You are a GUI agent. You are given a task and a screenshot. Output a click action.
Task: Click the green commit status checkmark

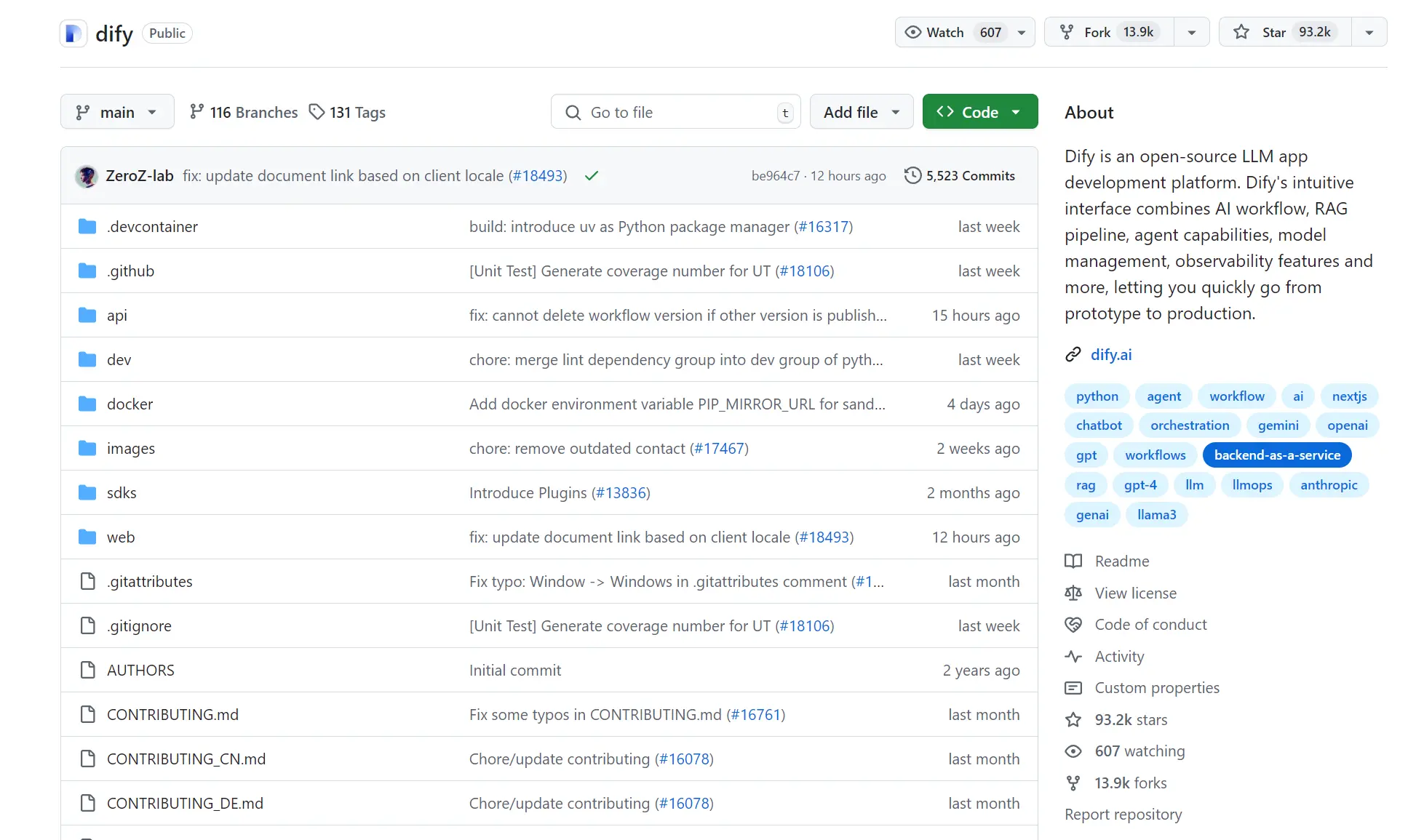[x=592, y=176]
